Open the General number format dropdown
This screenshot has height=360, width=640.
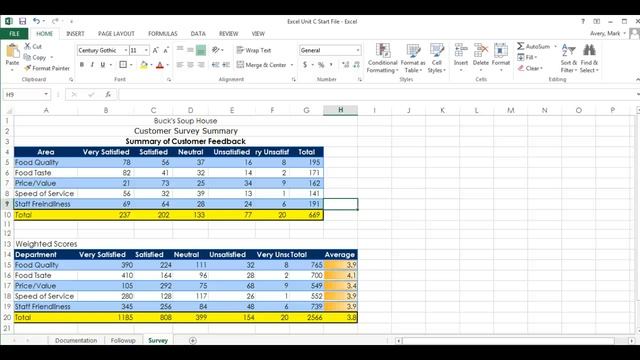pyautogui.click(x=358, y=50)
